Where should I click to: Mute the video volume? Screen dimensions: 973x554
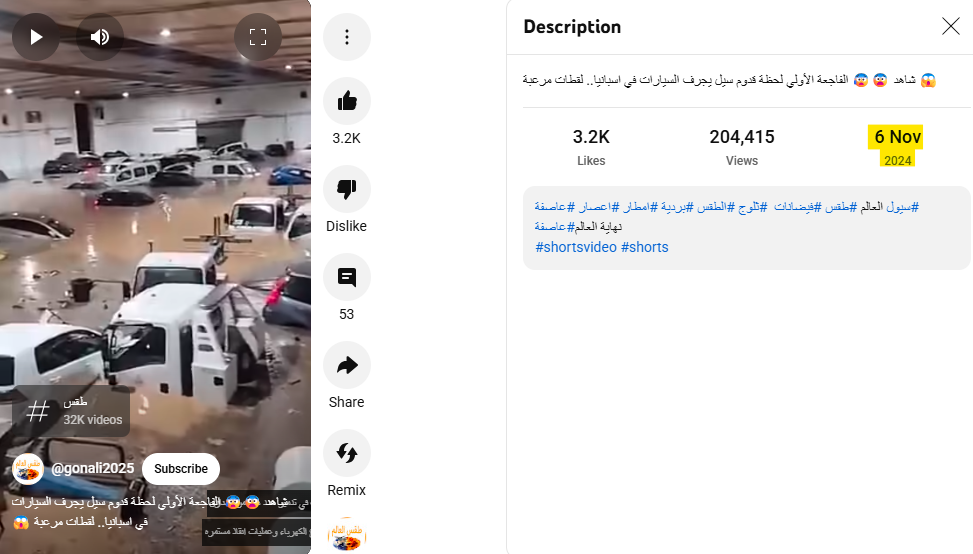[x=100, y=37]
